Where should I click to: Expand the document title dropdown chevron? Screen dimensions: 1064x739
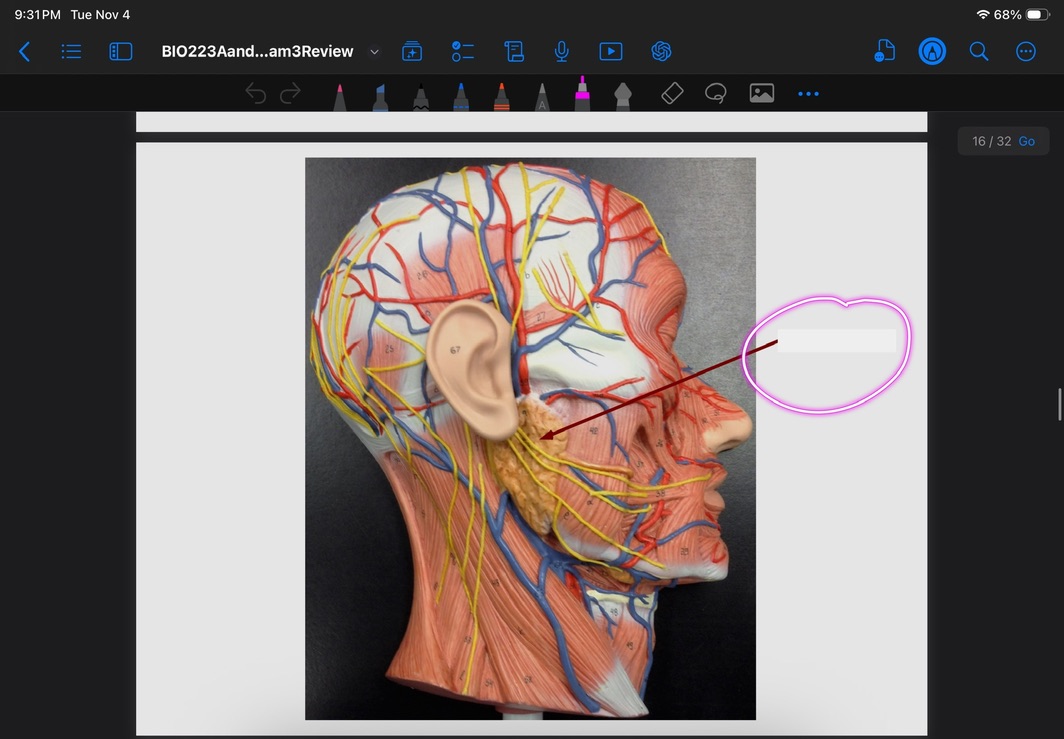tap(375, 52)
